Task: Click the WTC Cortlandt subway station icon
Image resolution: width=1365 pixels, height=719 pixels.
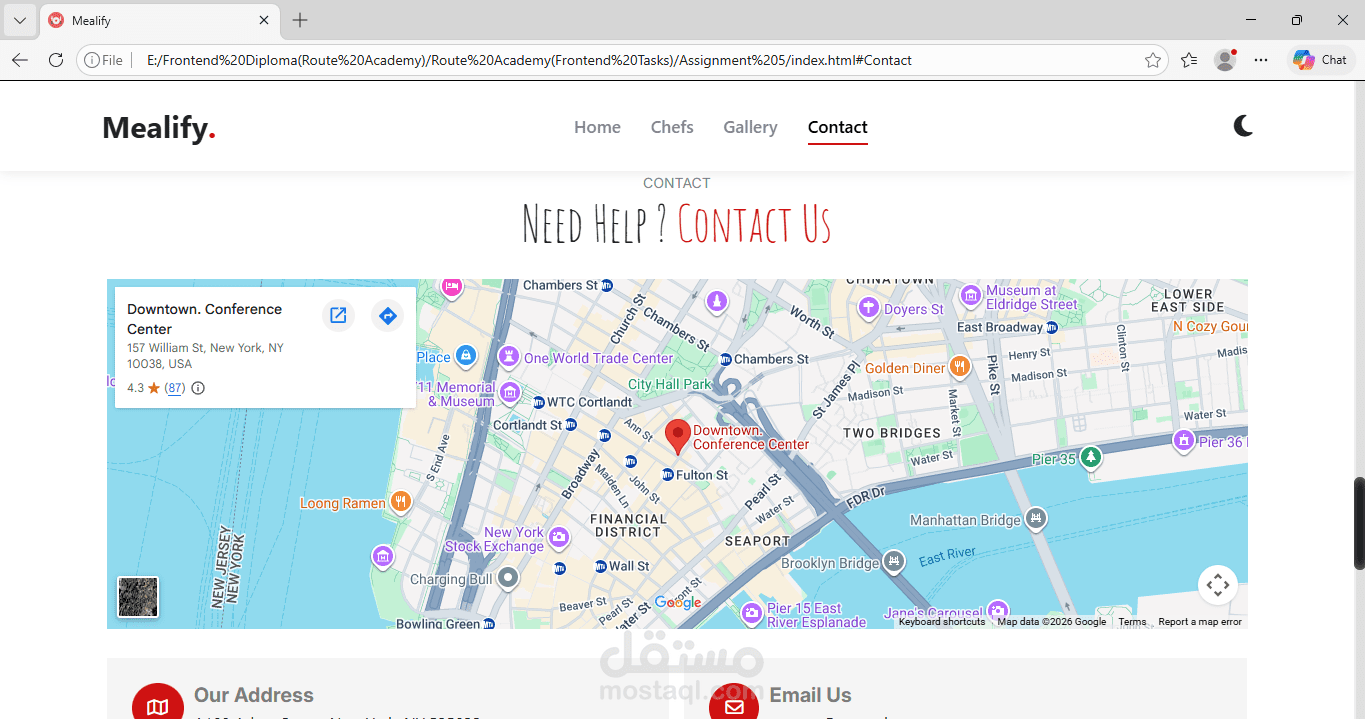Action: pyautogui.click(x=539, y=402)
